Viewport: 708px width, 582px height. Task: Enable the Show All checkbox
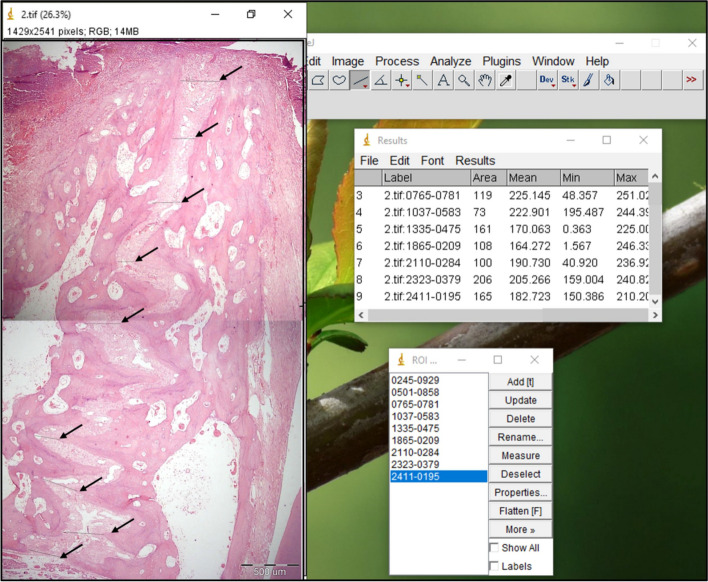tap(494, 548)
